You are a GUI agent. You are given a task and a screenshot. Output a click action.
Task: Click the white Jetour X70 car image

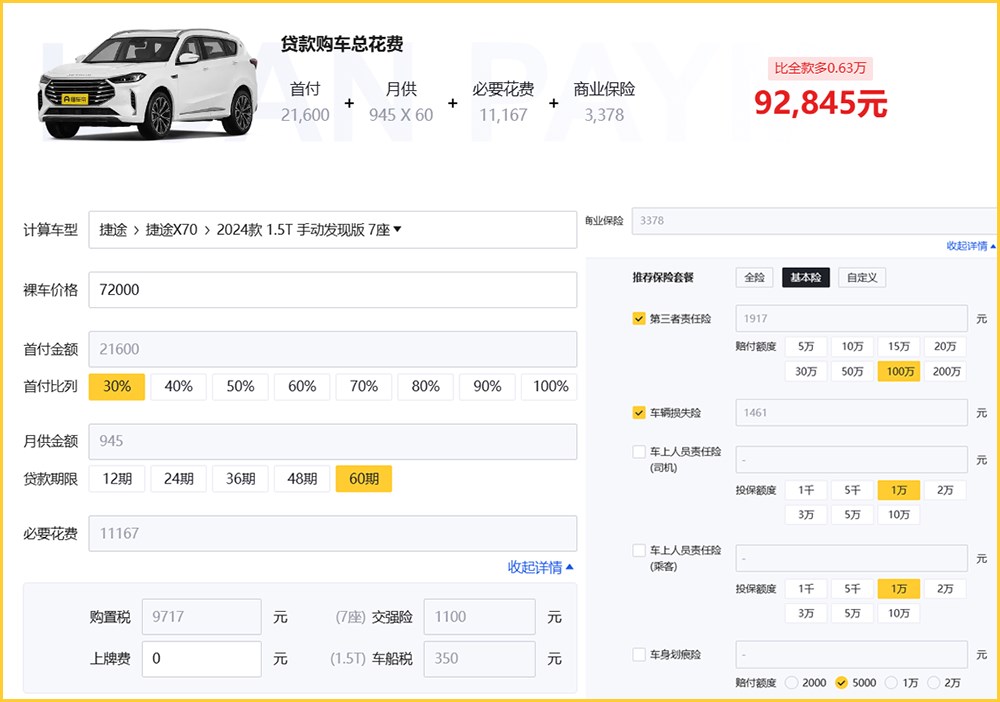[145, 85]
